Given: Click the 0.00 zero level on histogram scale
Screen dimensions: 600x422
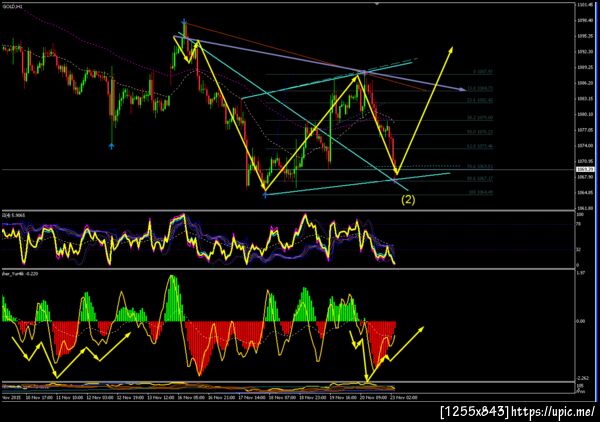Looking at the screenshot, I should [581, 321].
